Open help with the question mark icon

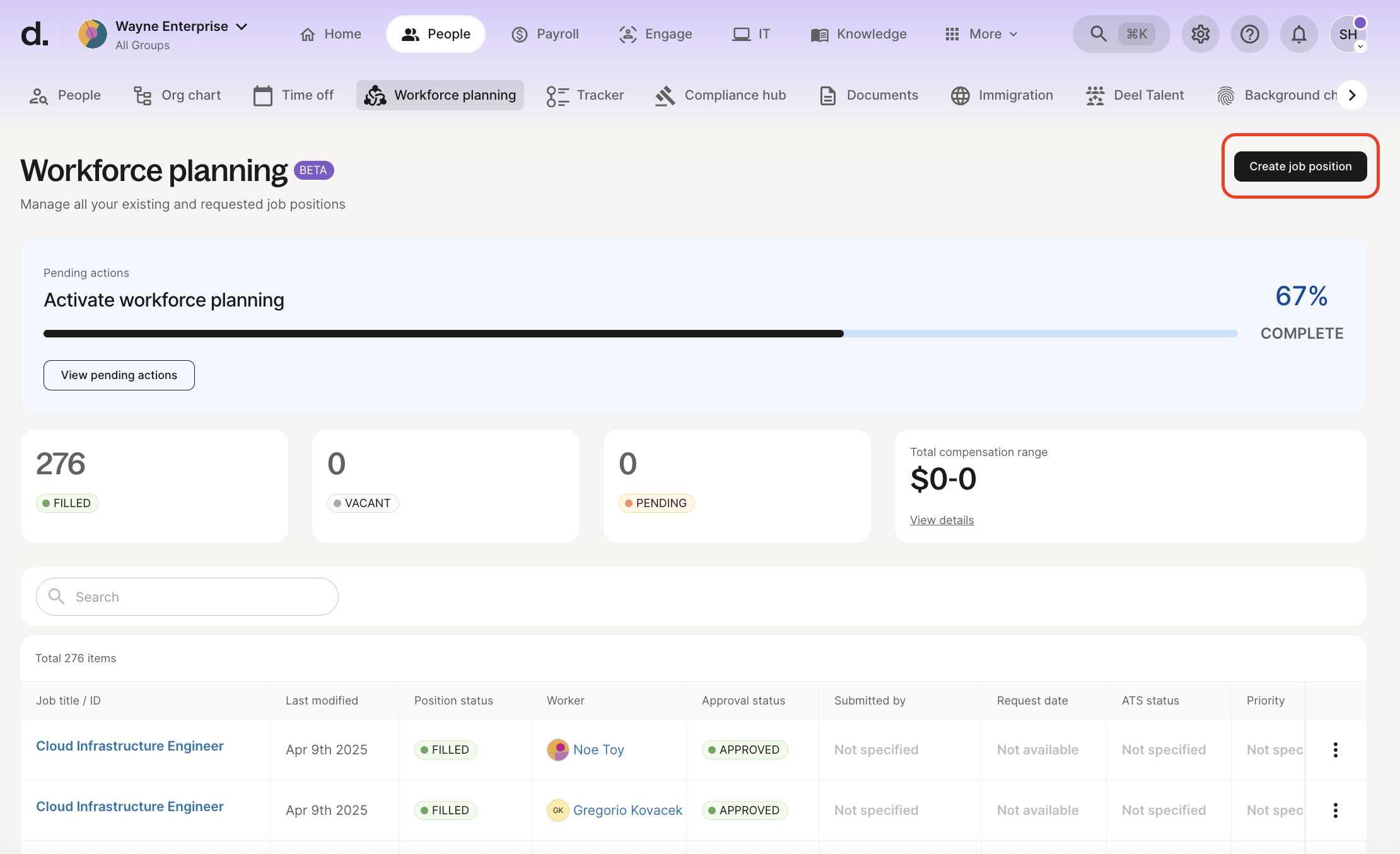click(x=1250, y=34)
